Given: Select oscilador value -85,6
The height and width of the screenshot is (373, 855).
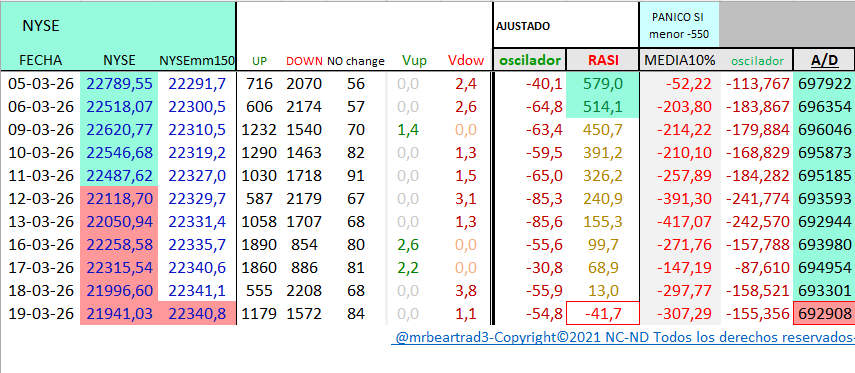Looking at the screenshot, I should click(x=544, y=221).
